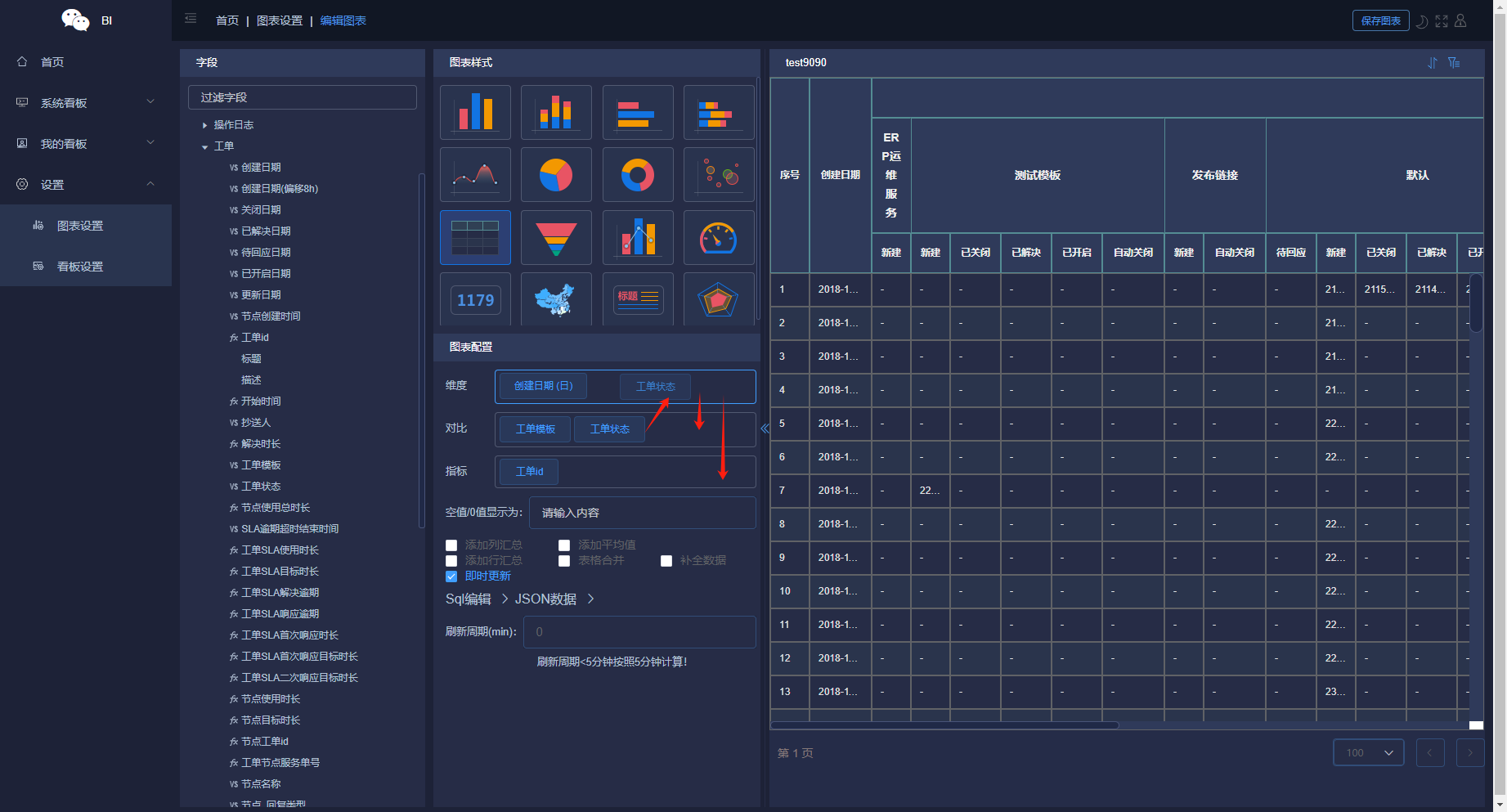Select the scatter bubble chart style
Image resolution: width=1507 pixels, height=812 pixels.
[x=719, y=175]
